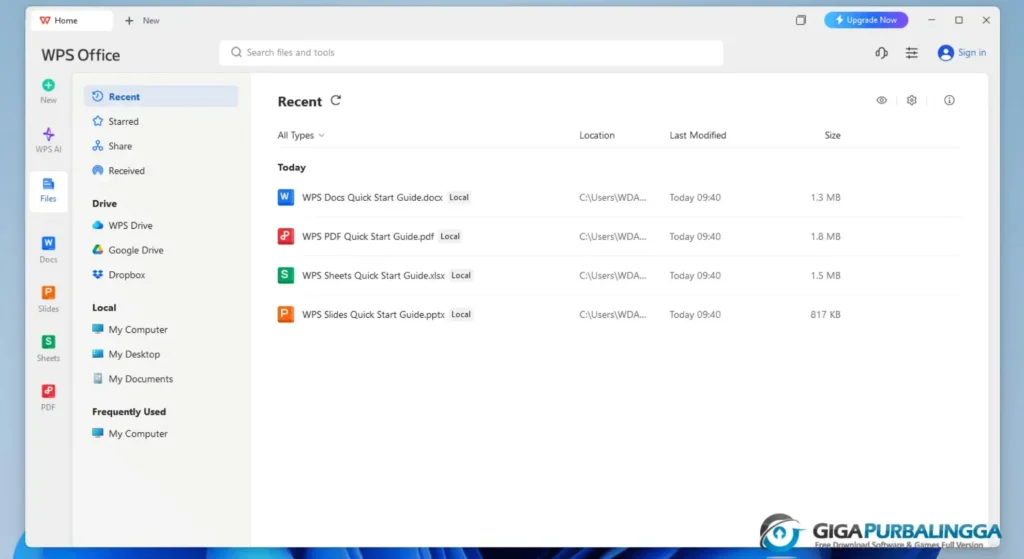Toggle the eye visibility icon above file list
The image size is (1024, 559).
click(882, 101)
